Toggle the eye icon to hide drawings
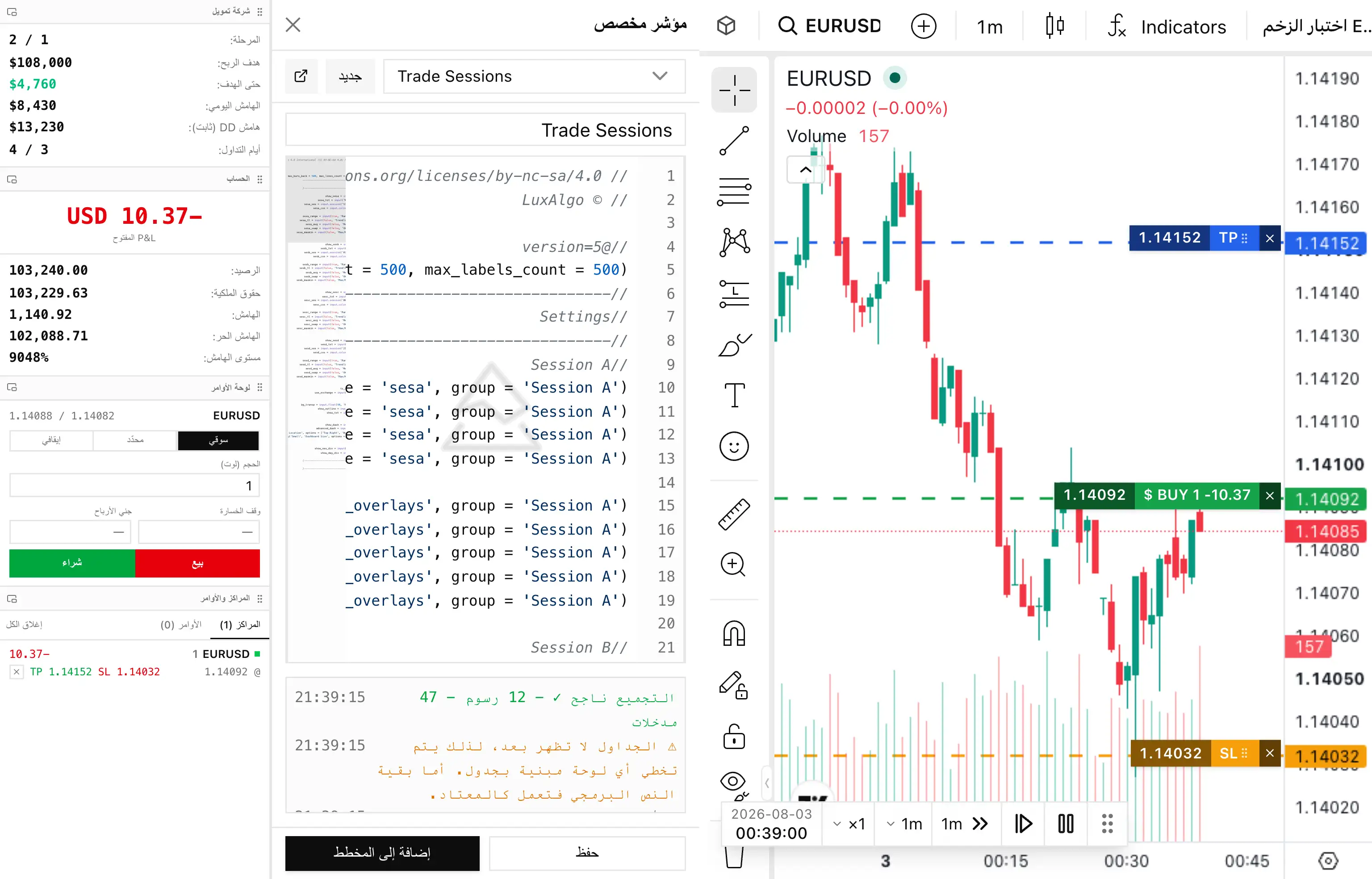The image size is (1372, 879). coord(734,783)
